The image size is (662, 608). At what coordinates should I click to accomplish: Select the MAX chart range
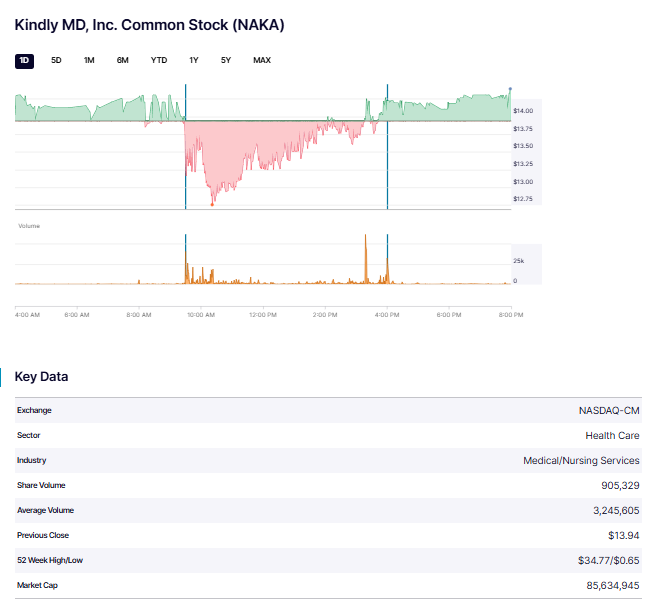(262, 60)
